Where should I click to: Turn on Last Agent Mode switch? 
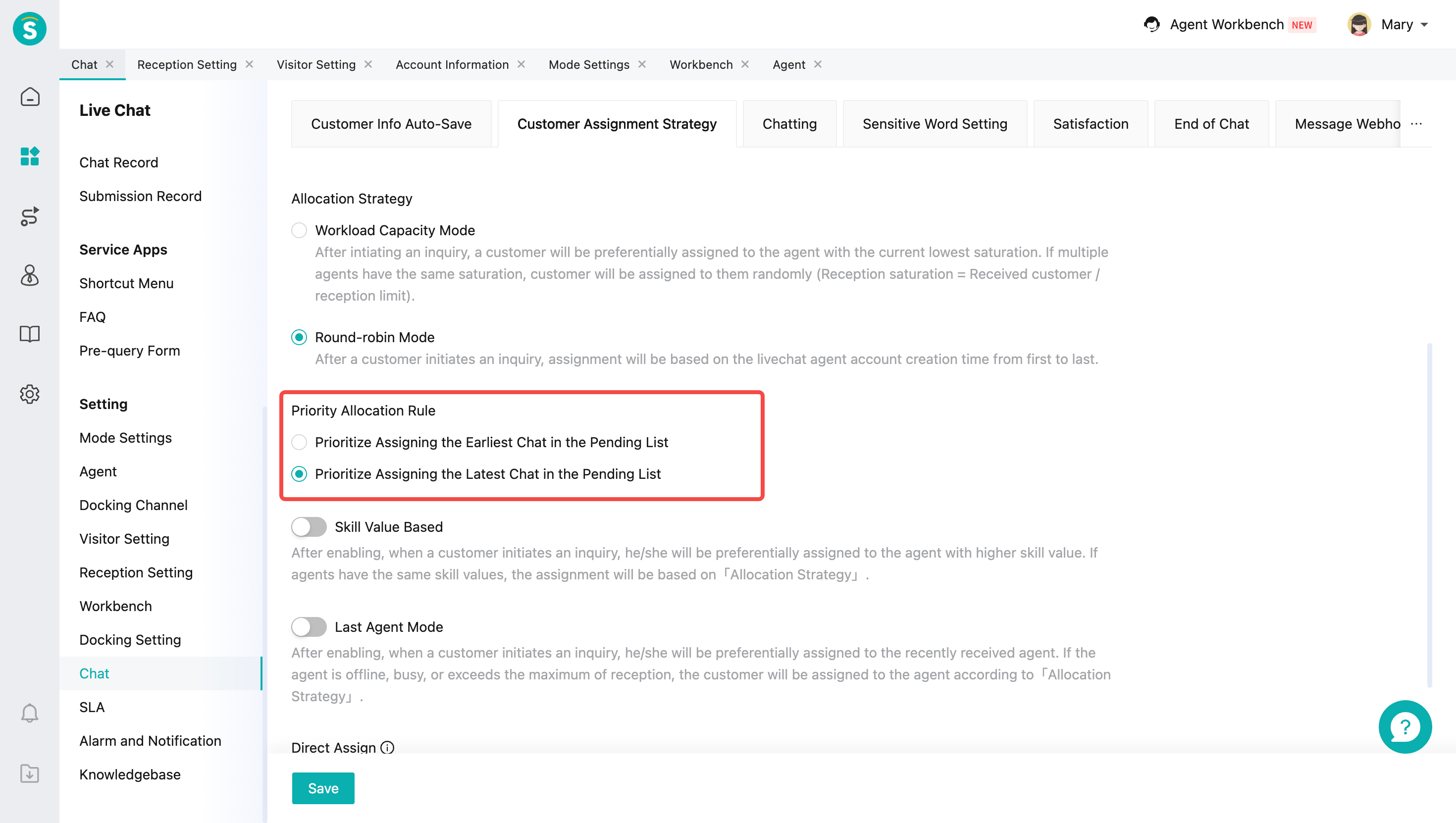[x=309, y=627]
